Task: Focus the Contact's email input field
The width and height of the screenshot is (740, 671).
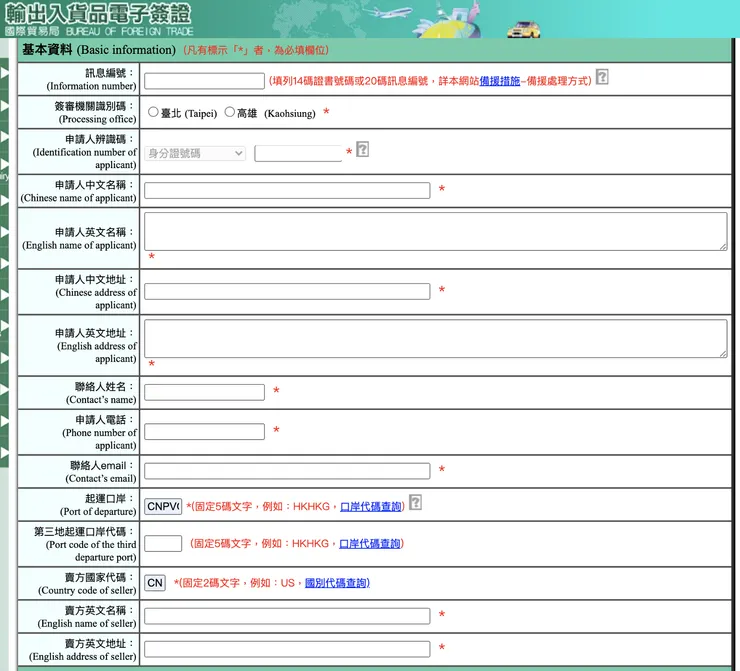Action: [287, 471]
